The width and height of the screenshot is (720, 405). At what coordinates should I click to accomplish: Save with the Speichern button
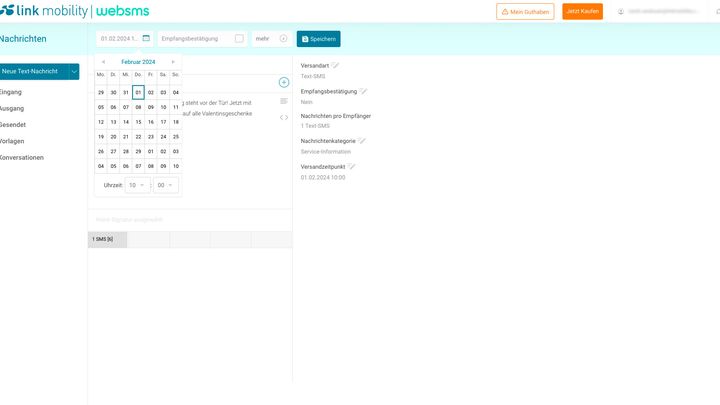coord(318,39)
